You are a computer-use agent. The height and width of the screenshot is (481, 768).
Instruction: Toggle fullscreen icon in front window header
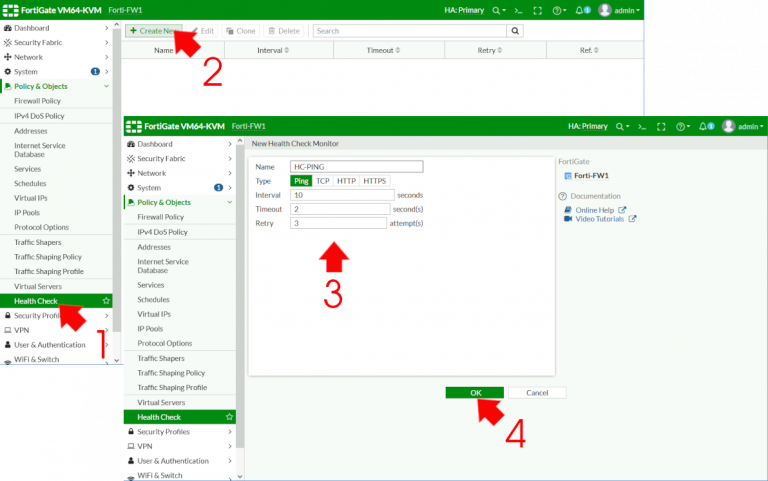click(661, 126)
